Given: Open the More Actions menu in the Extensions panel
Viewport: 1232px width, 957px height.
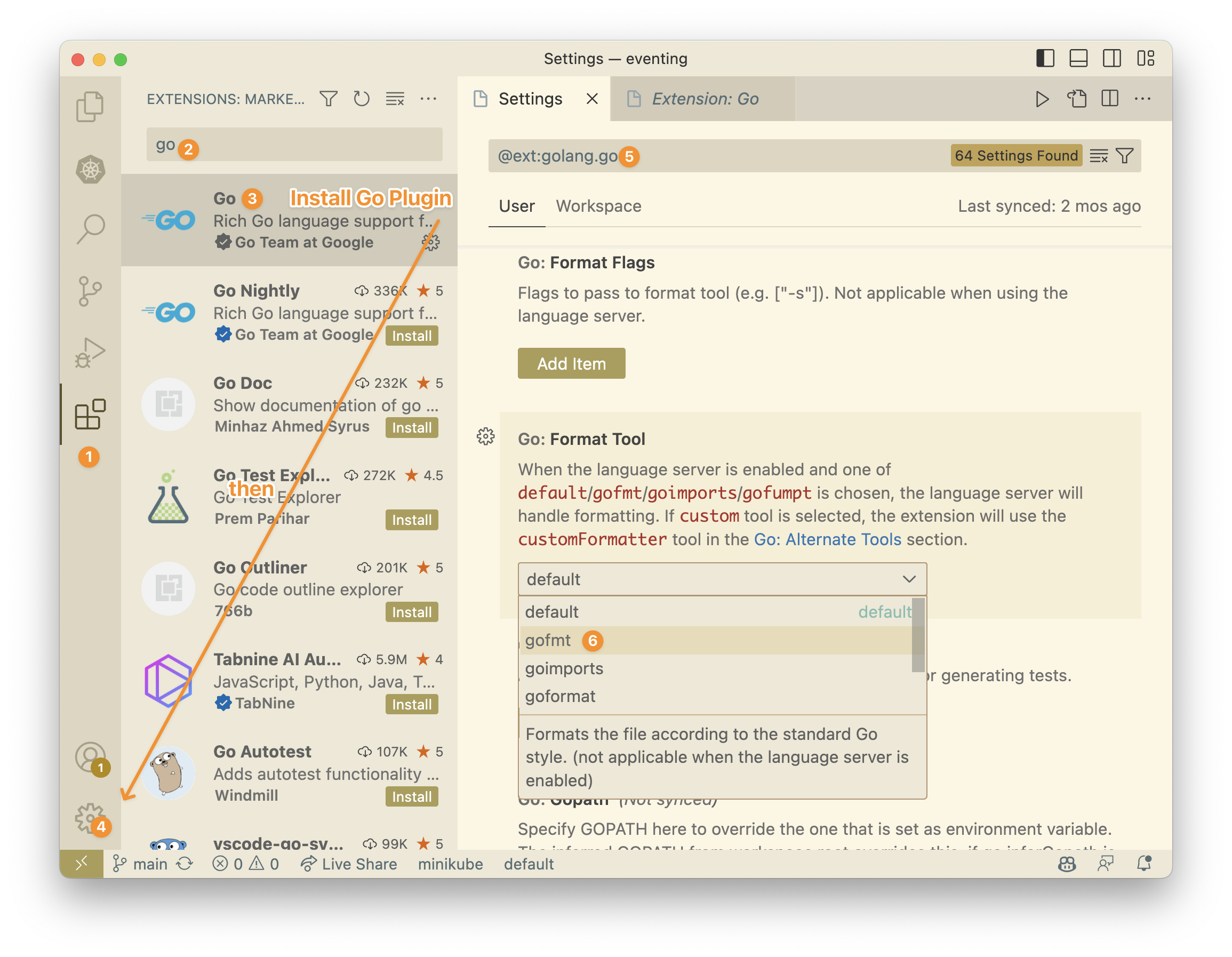Looking at the screenshot, I should coord(429,98).
